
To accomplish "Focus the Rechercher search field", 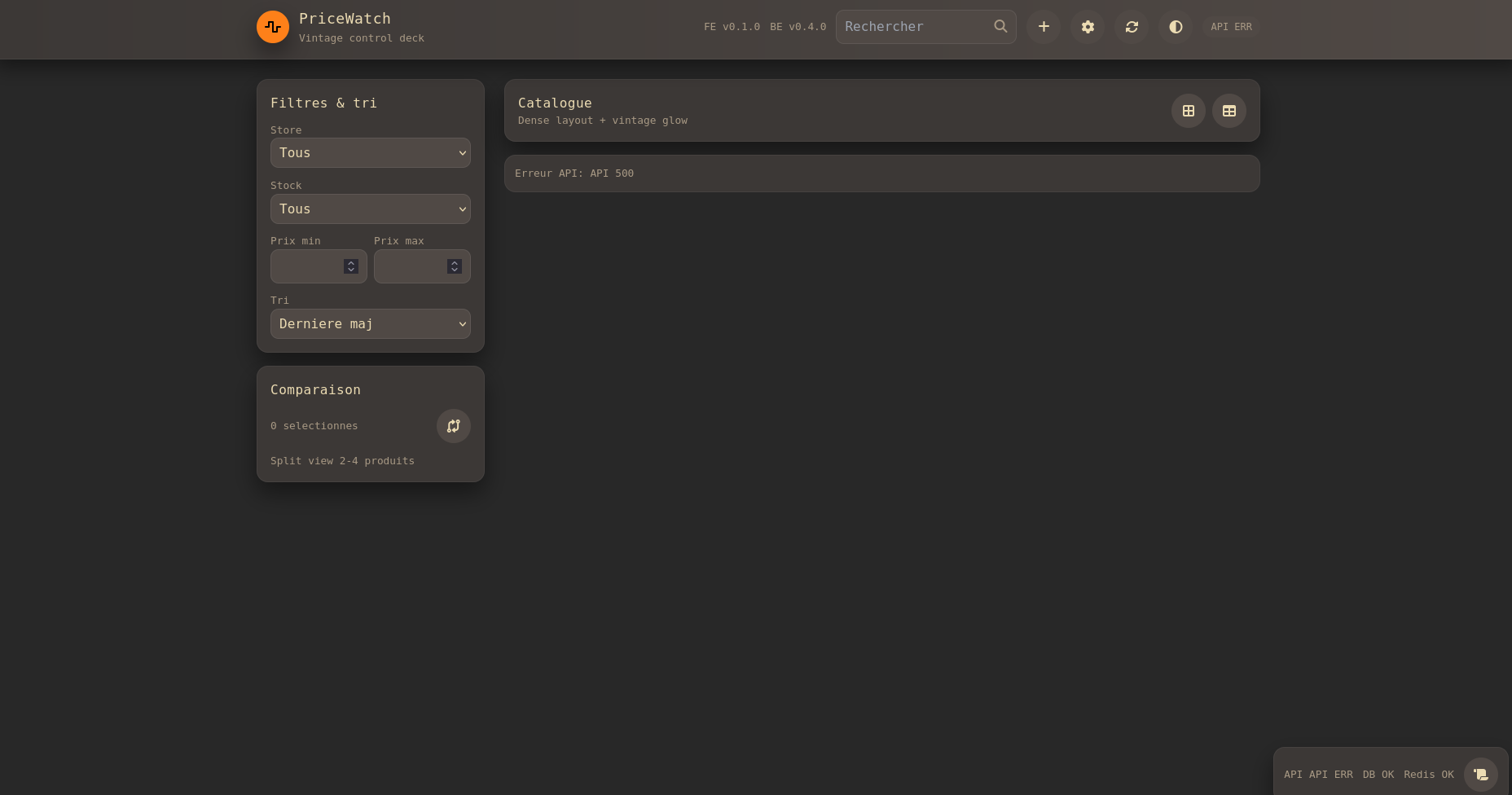I will 914,27.
